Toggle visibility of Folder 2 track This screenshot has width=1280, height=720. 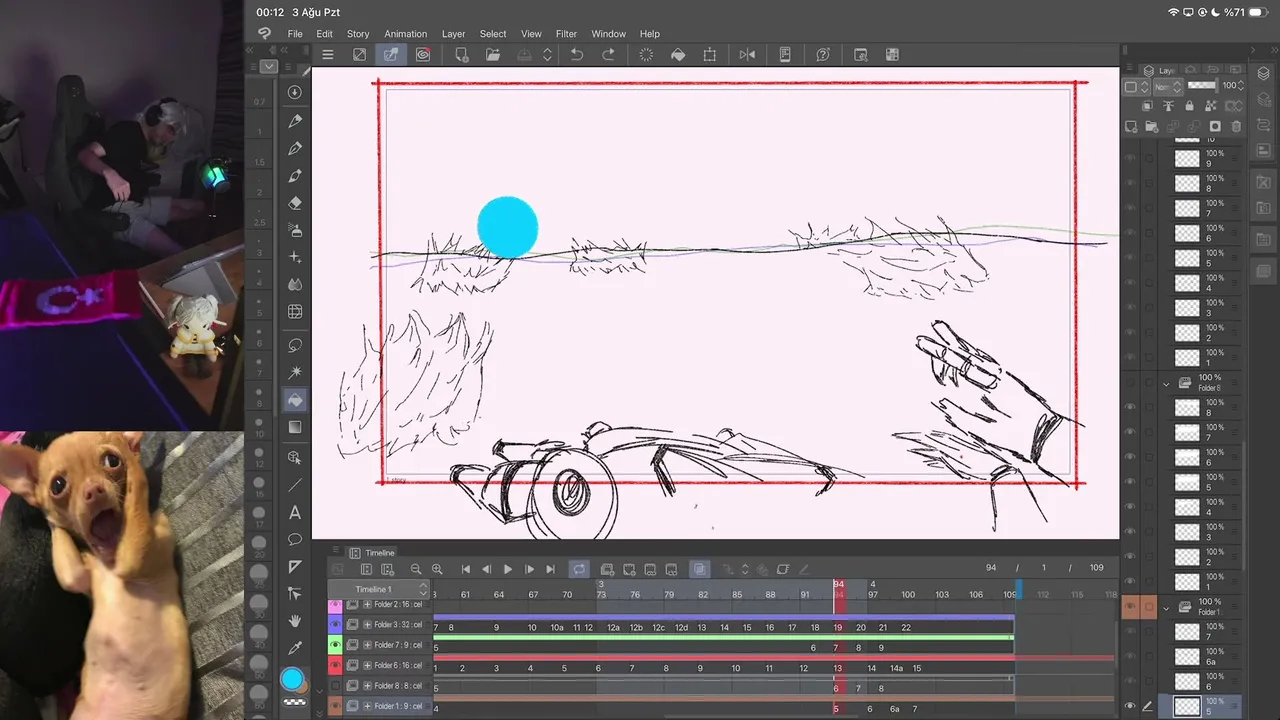(335, 605)
